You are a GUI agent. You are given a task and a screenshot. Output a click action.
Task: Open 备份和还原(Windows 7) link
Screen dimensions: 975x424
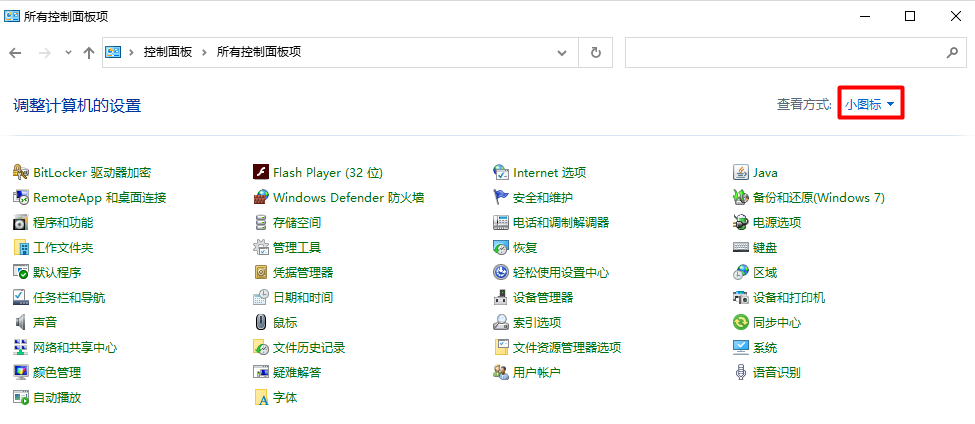[x=818, y=198]
